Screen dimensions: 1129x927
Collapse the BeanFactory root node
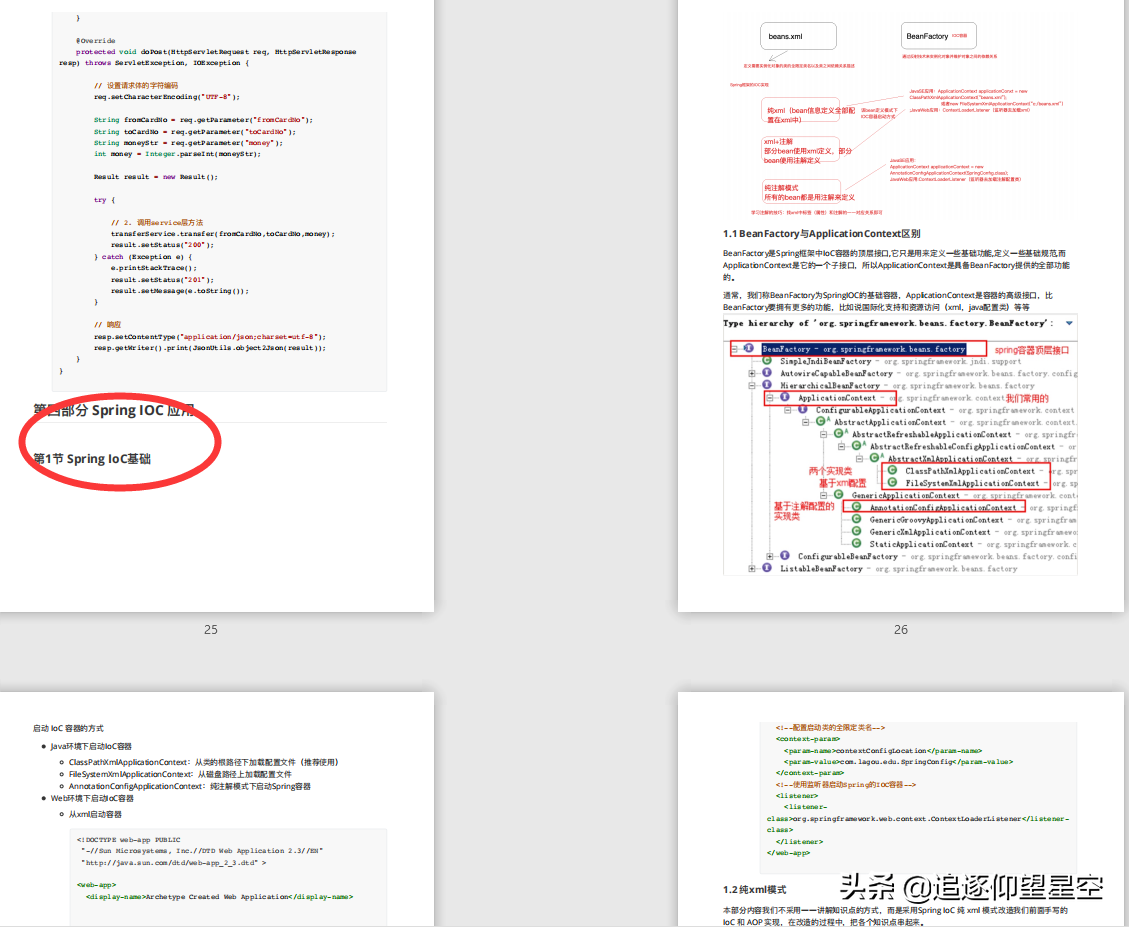coord(734,349)
